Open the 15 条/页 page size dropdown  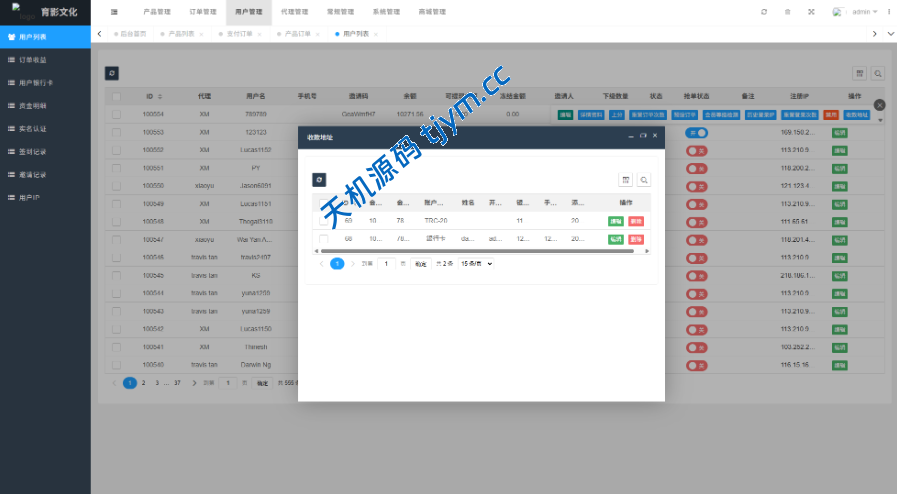tap(476, 264)
